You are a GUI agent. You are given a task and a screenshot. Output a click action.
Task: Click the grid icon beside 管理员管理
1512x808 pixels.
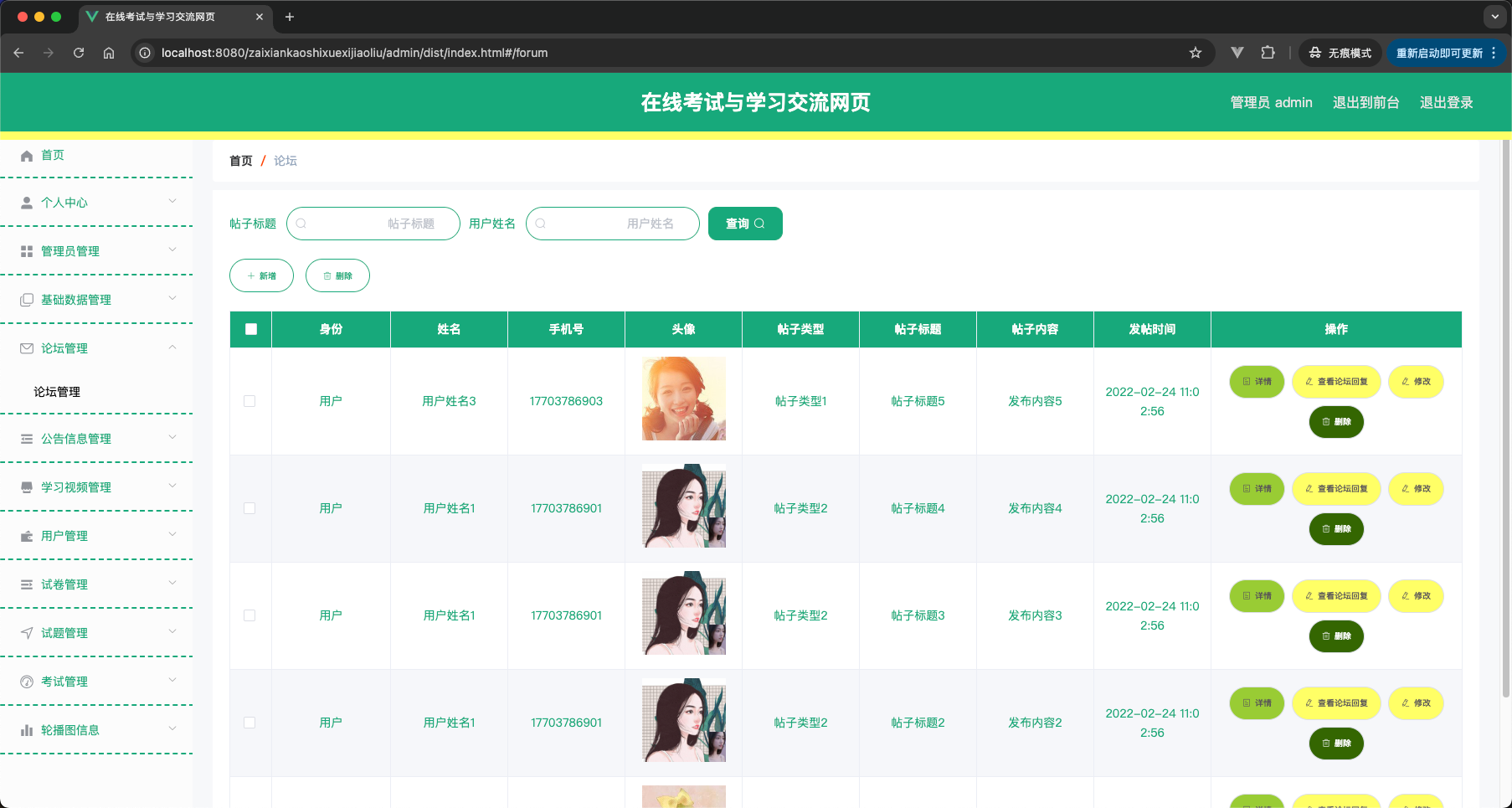(27, 251)
